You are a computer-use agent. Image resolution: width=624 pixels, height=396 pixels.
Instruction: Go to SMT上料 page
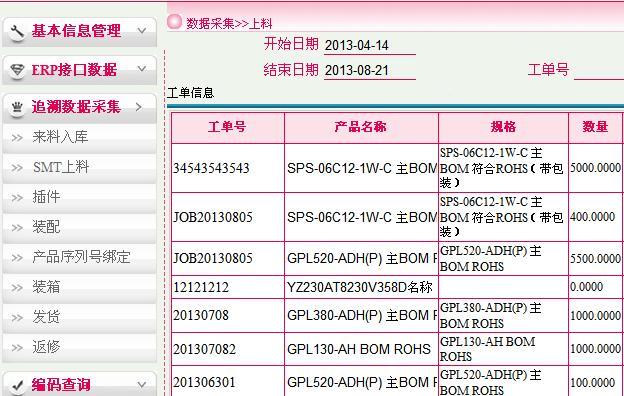tap(80, 168)
